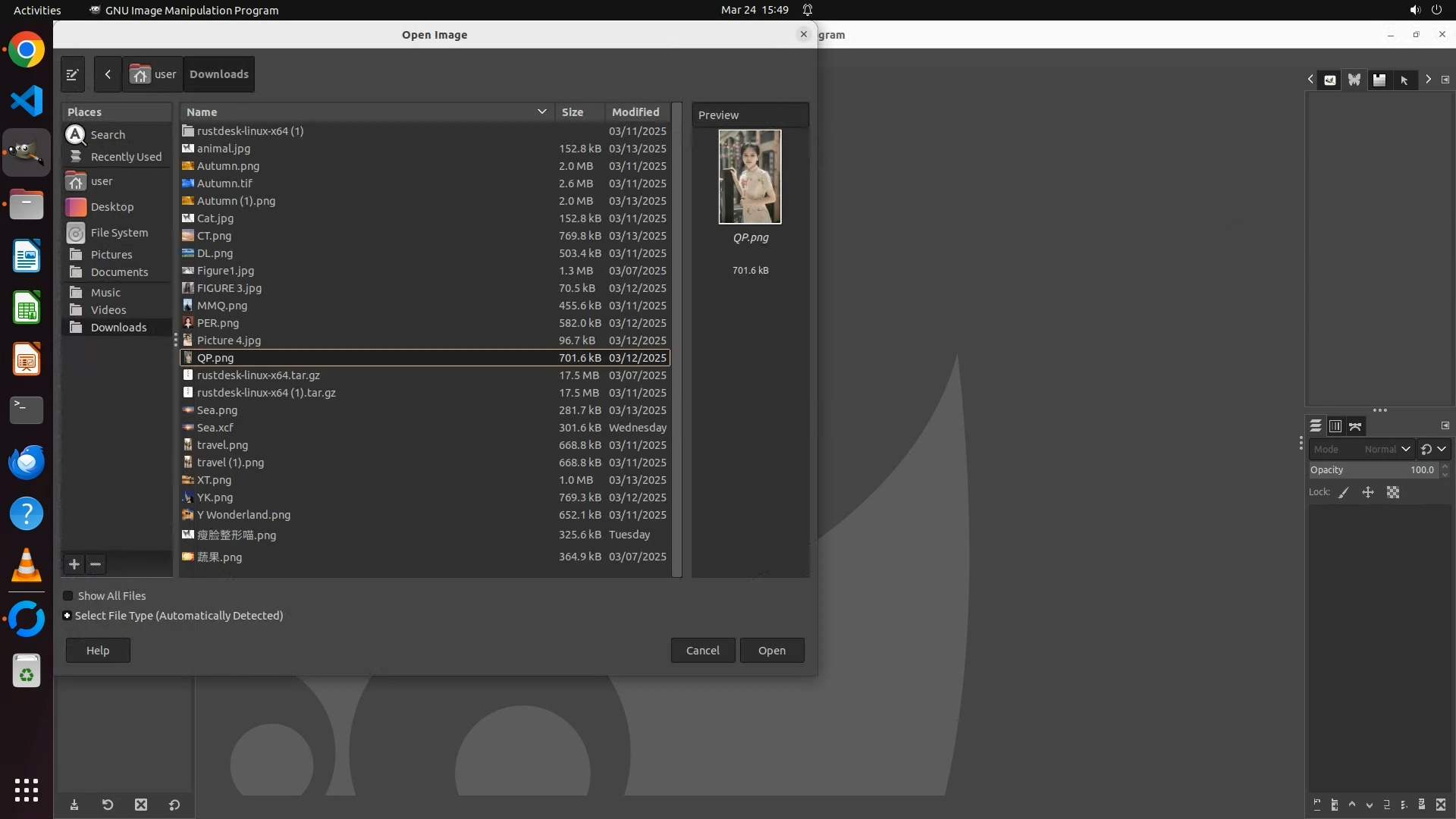Click the Open button
Viewport: 1456px width, 819px height.
[771, 651]
